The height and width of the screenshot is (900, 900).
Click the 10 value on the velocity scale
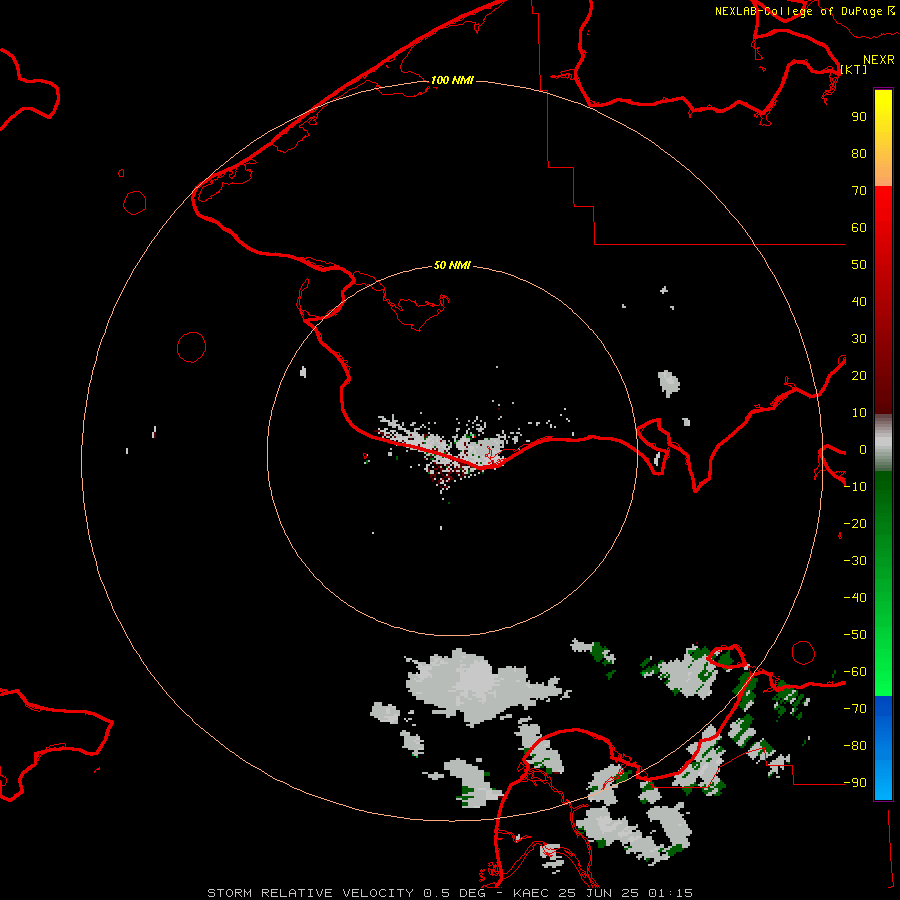[859, 413]
